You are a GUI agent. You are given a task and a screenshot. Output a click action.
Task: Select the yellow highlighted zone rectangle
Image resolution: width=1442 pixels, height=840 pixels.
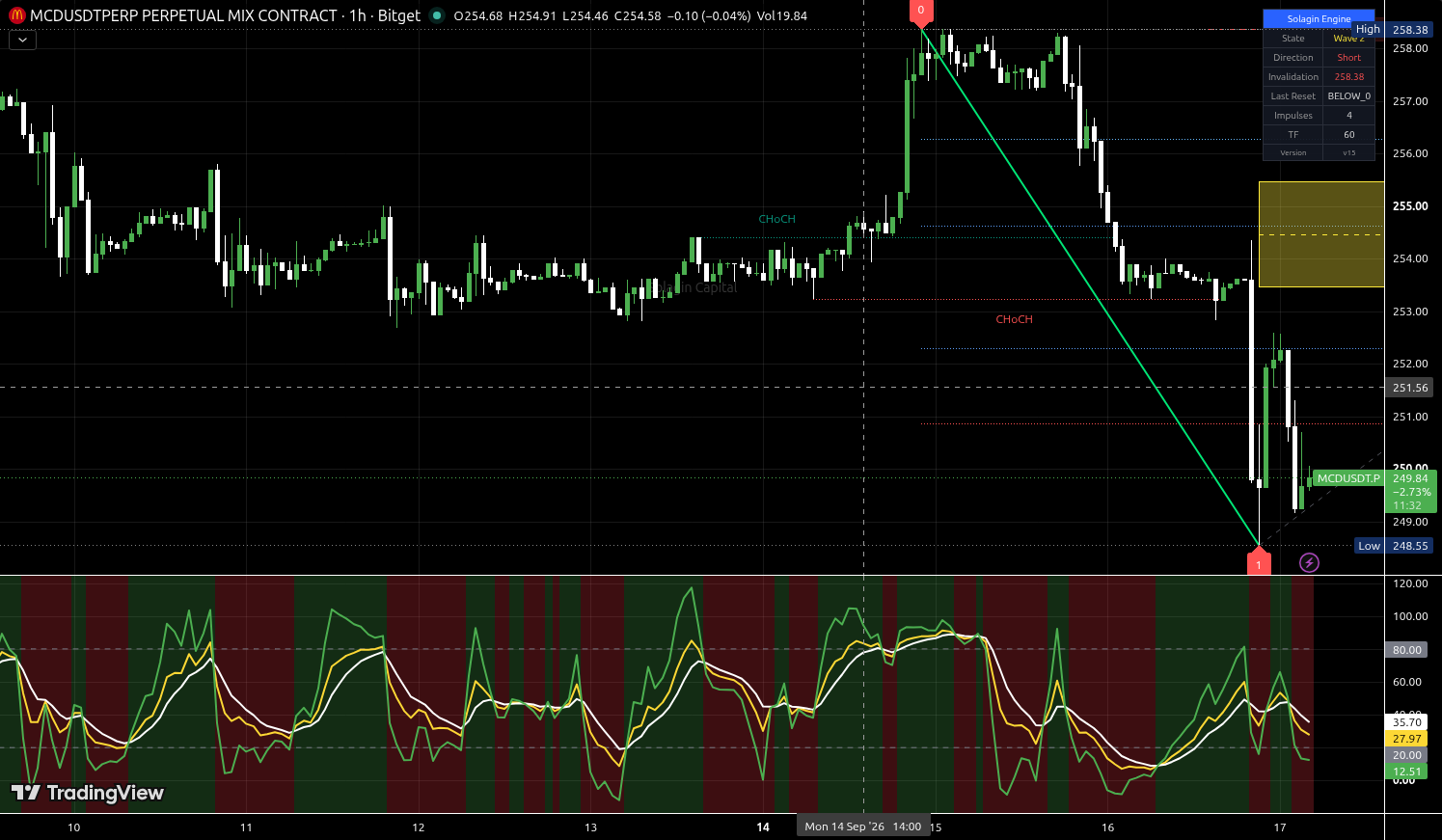1321,234
